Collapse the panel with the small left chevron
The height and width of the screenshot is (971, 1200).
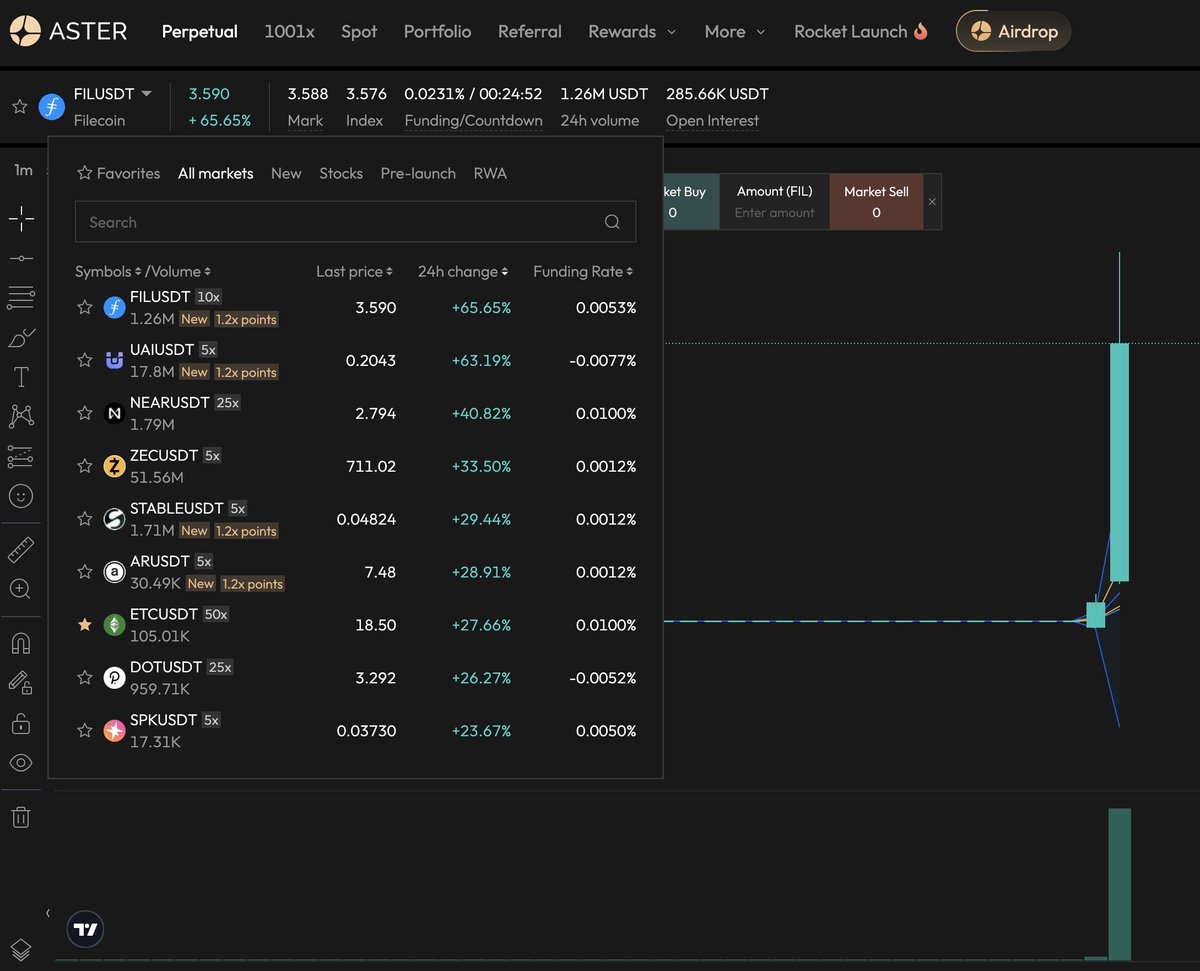[48, 913]
